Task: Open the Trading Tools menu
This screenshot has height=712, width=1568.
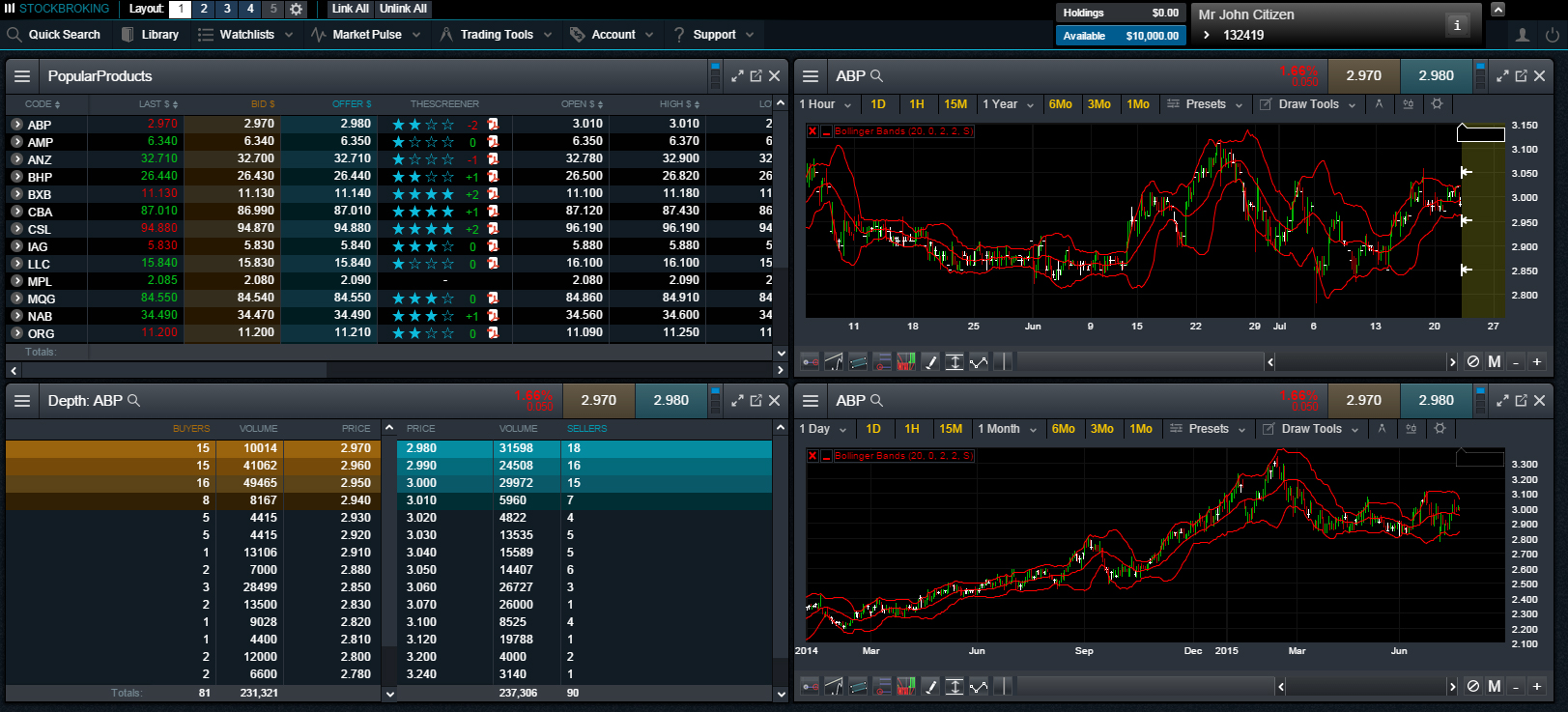Action: [497, 35]
